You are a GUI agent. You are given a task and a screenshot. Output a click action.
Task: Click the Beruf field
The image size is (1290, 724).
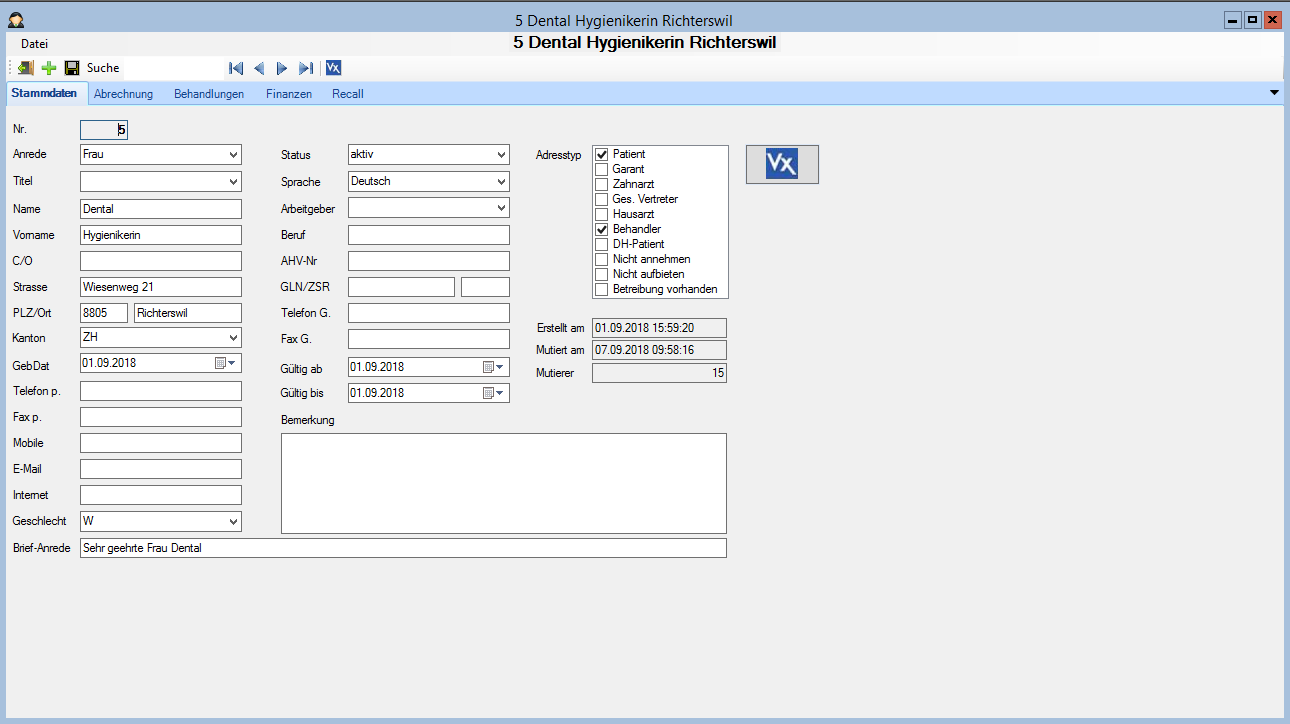click(429, 235)
